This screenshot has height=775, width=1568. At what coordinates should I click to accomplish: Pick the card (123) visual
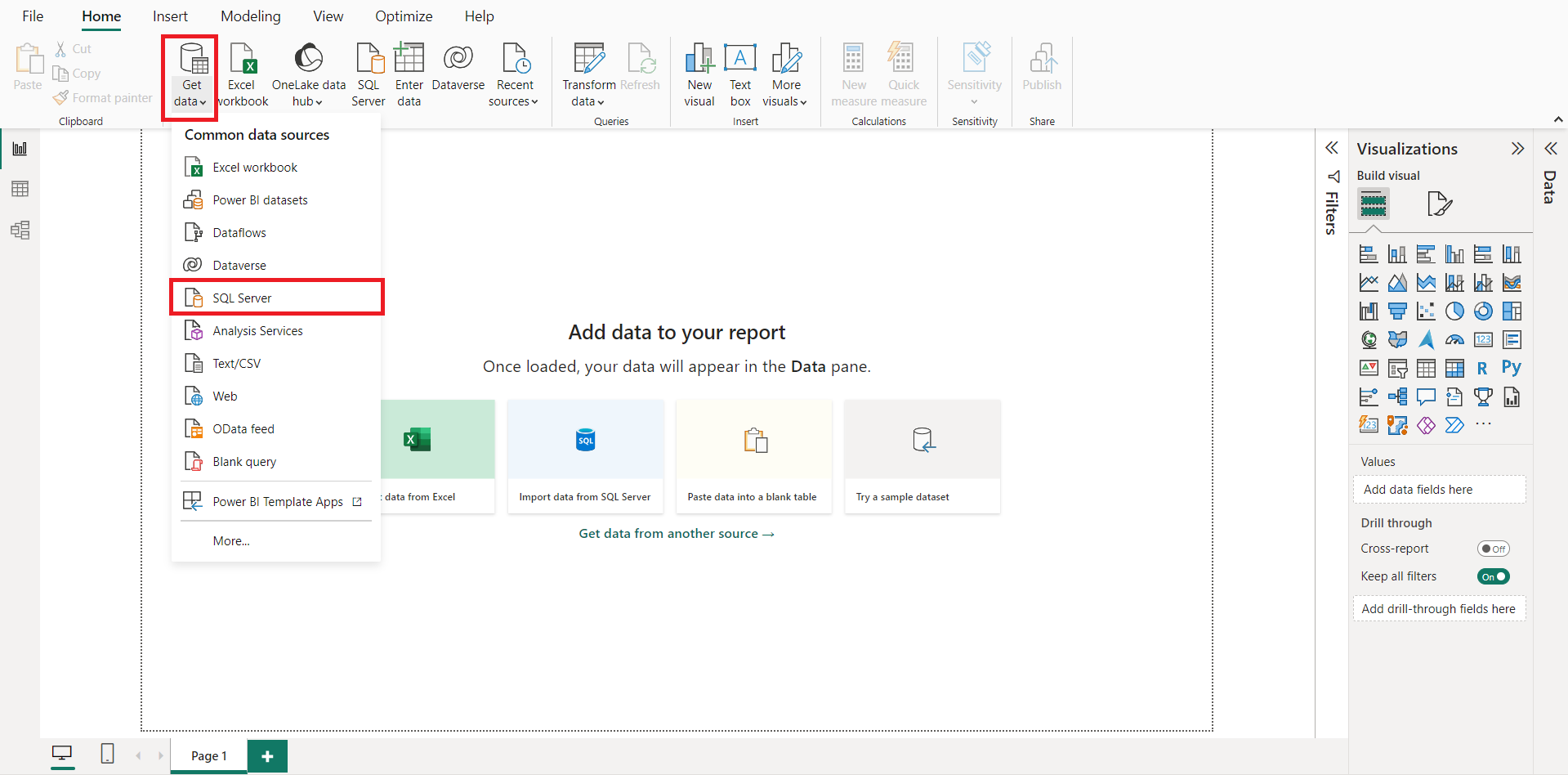pos(1483,340)
